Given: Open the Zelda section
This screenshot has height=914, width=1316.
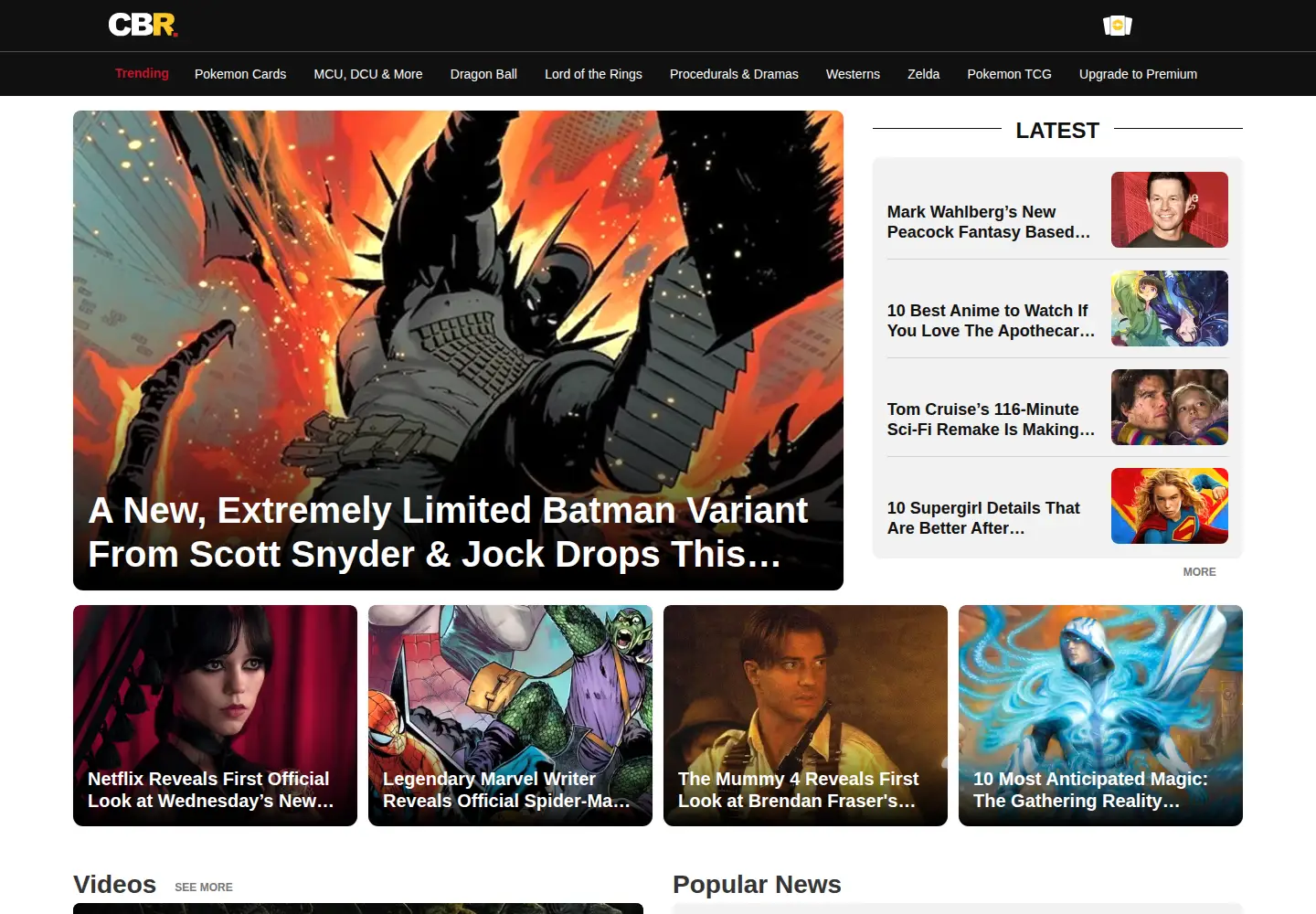Looking at the screenshot, I should click(x=923, y=74).
